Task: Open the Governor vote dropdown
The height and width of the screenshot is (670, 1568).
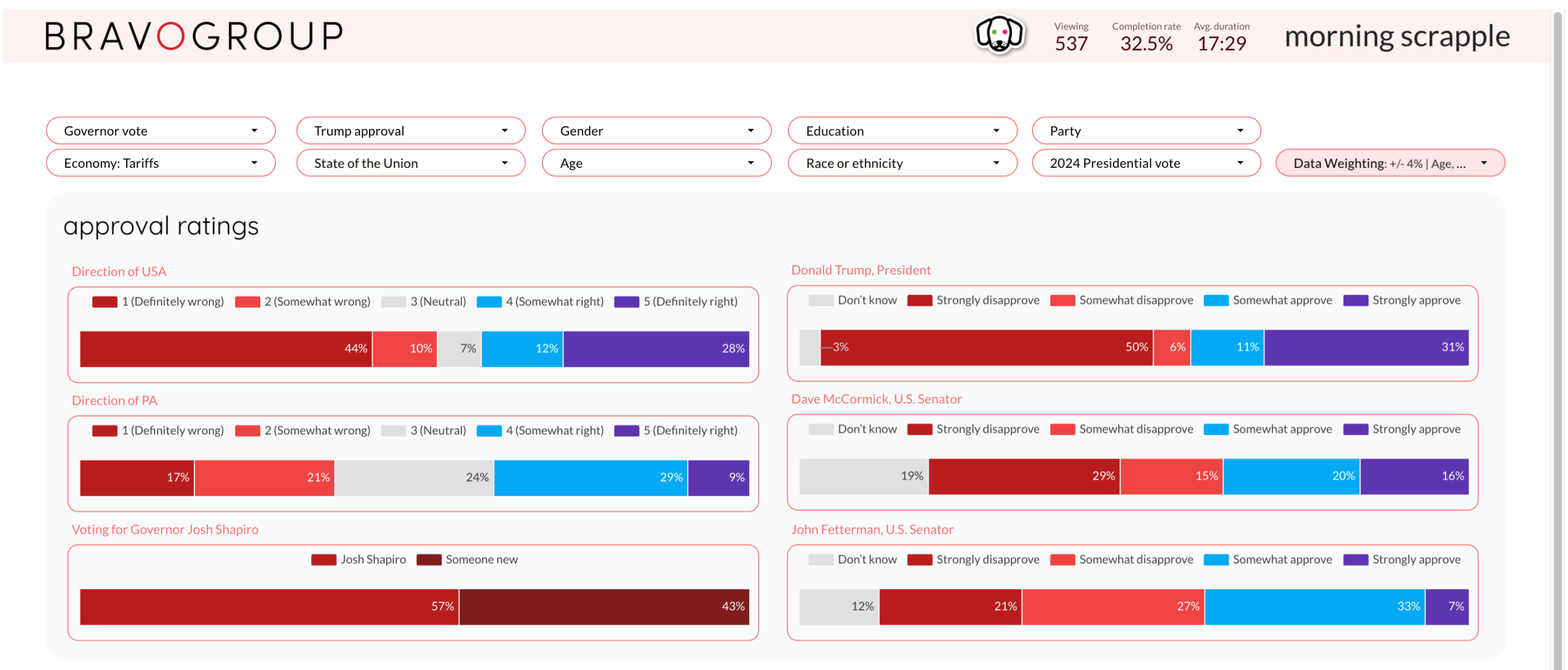Action: click(161, 131)
